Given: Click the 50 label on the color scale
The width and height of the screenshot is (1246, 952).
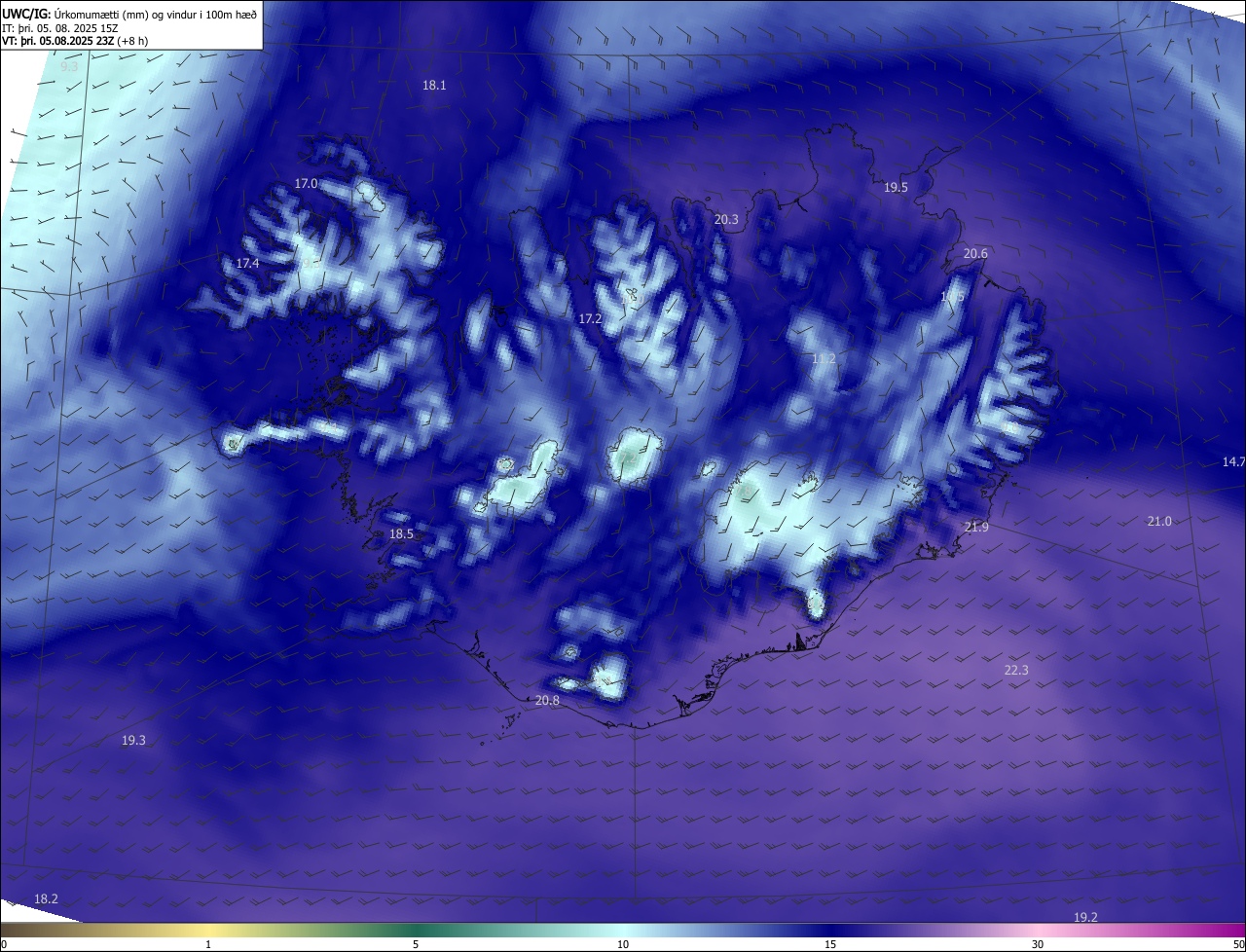Looking at the screenshot, I should pos(1238,944).
